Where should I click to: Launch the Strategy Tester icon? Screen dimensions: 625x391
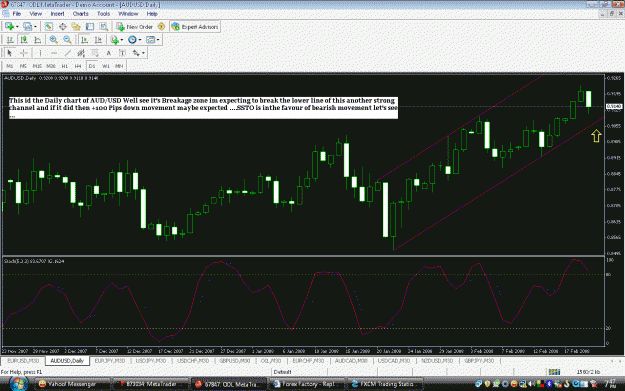pos(104,27)
